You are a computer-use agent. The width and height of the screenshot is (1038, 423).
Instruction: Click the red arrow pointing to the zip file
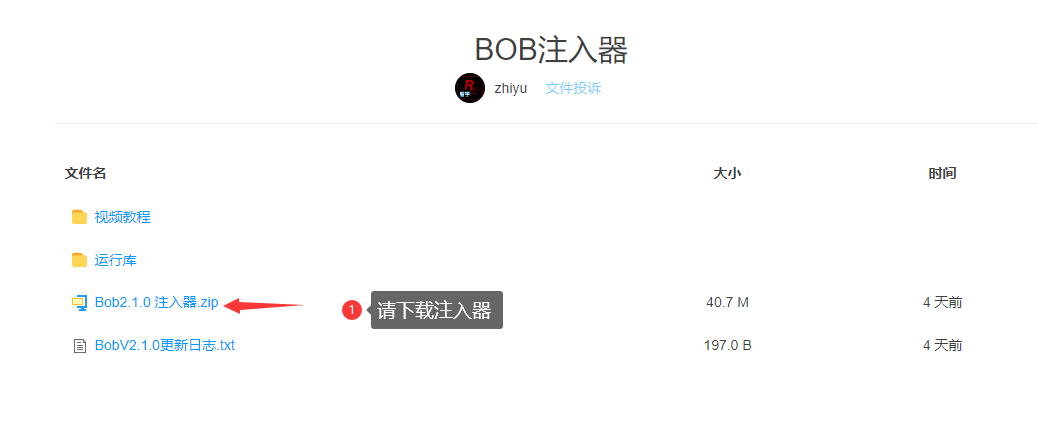(x=263, y=305)
